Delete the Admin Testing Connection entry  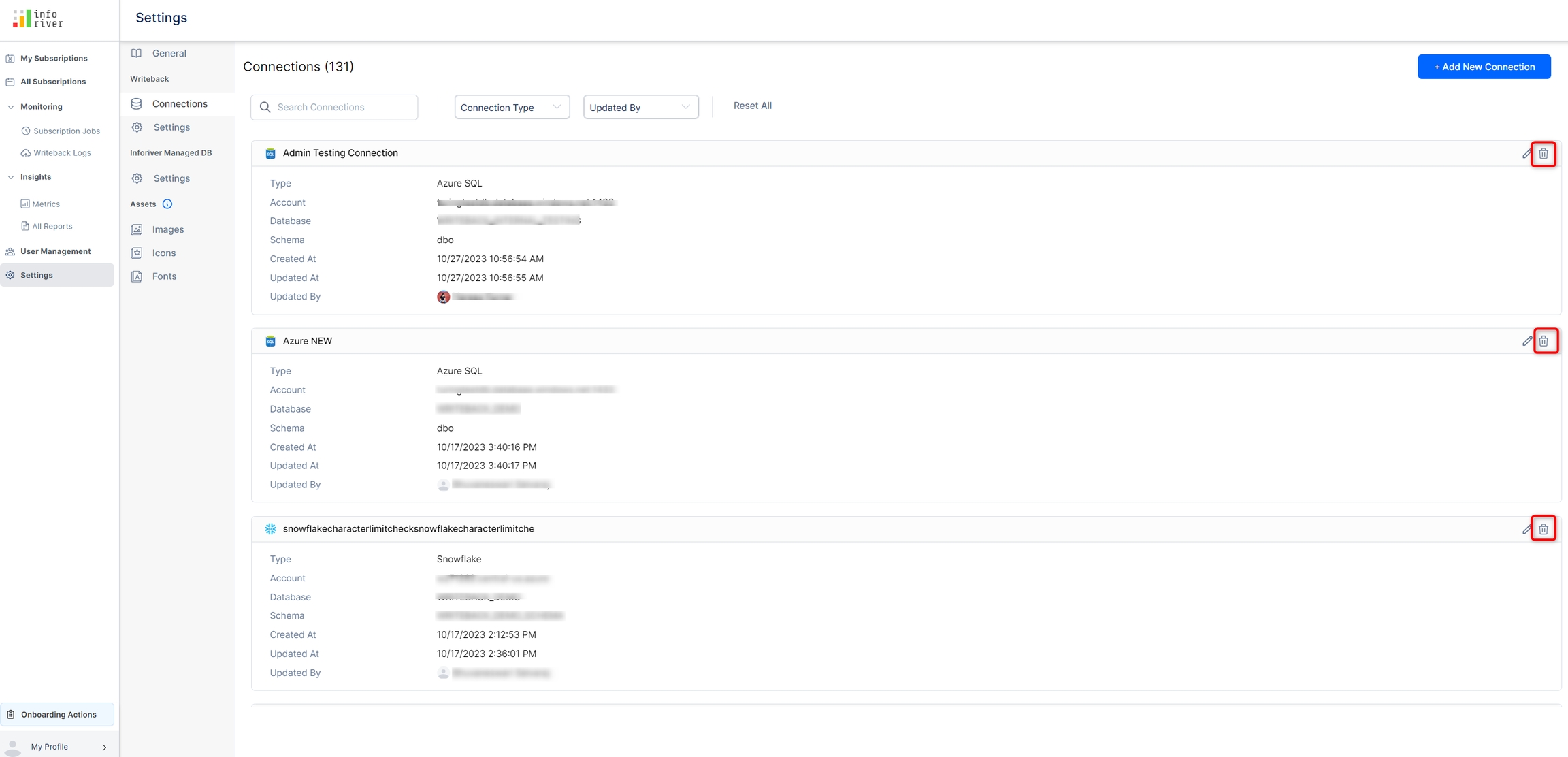click(1543, 154)
